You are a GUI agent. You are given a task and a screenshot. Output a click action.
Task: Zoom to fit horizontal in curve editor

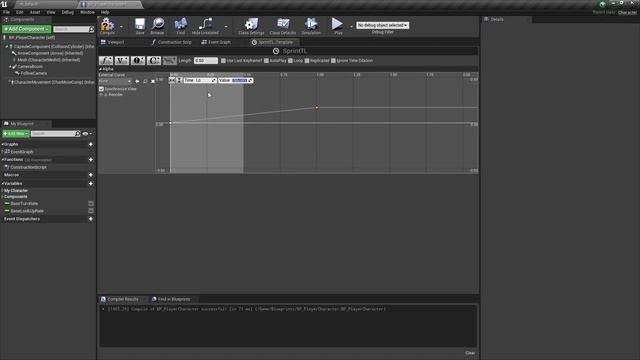click(x=172, y=80)
